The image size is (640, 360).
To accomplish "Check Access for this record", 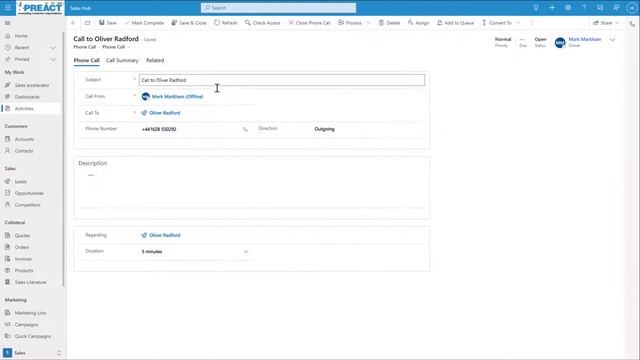I will coord(262,23).
